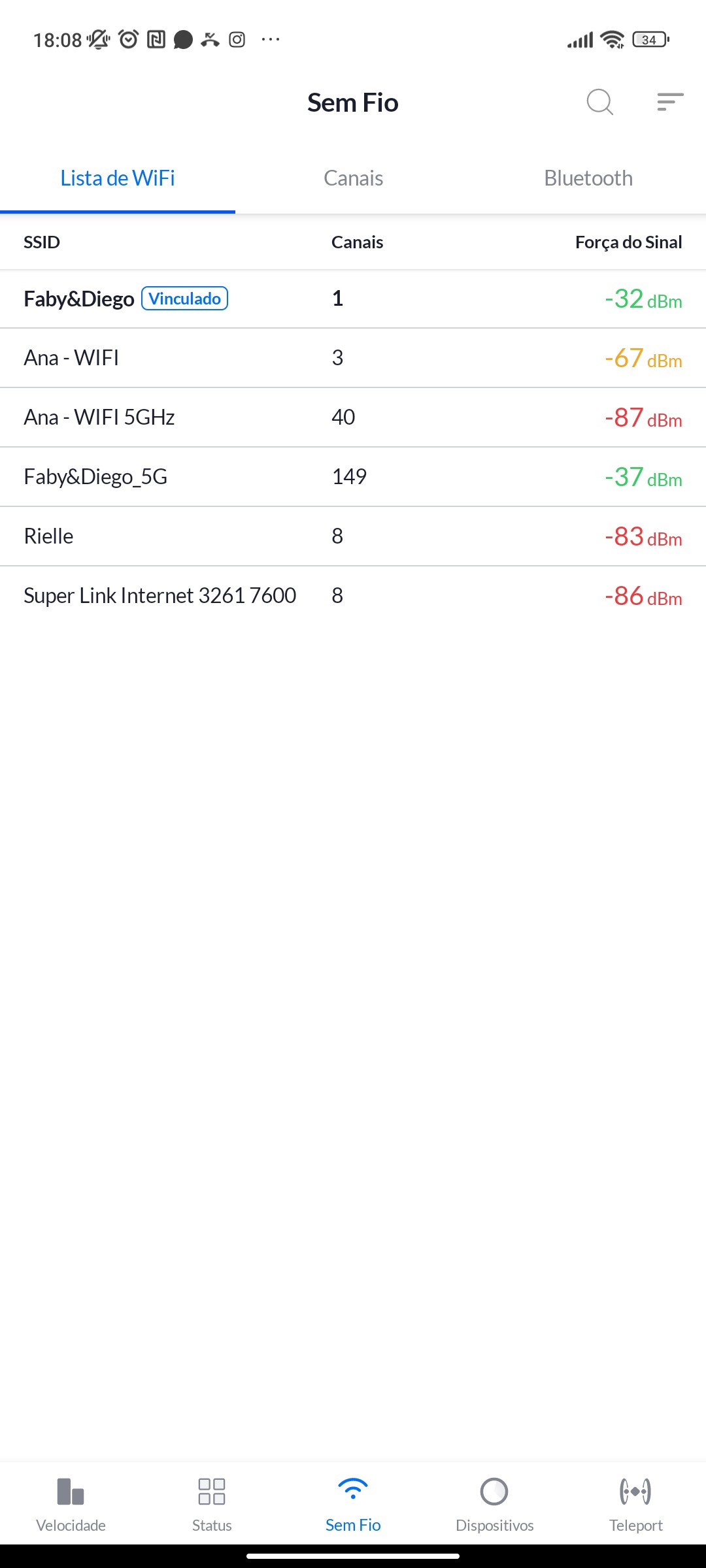The height and width of the screenshot is (1568, 706).
Task: Sort by SSID column header
Action: tap(42, 242)
